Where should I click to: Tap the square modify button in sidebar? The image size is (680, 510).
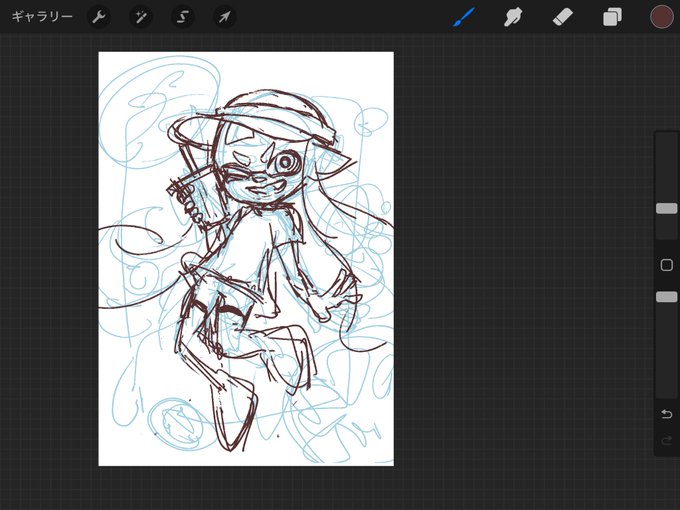[667, 265]
